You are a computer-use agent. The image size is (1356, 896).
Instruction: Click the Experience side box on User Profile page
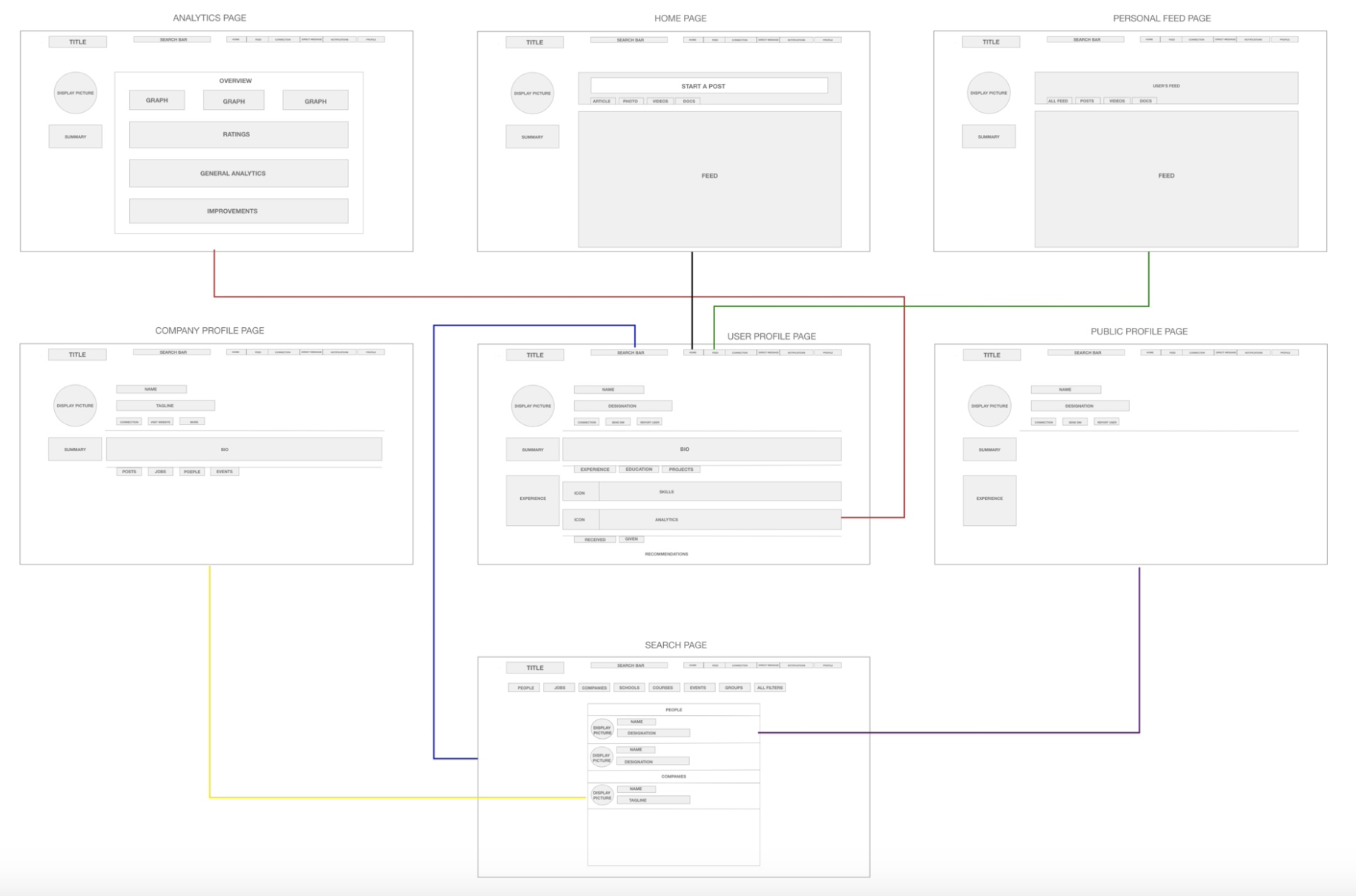[x=533, y=501]
